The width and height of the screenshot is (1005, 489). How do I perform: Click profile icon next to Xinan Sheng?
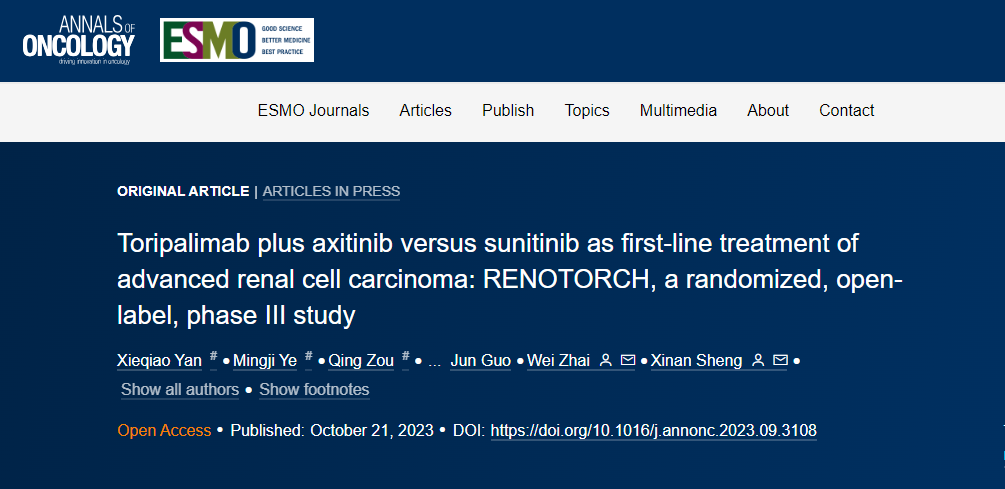pyautogui.click(x=759, y=361)
